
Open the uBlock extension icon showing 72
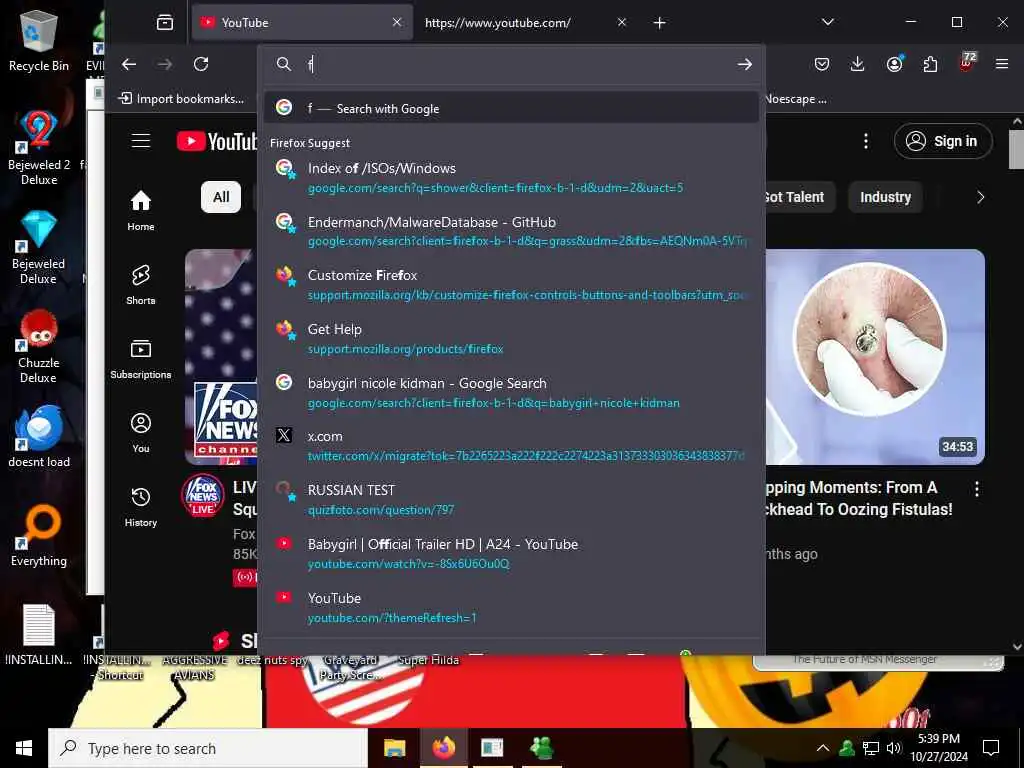click(x=967, y=62)
